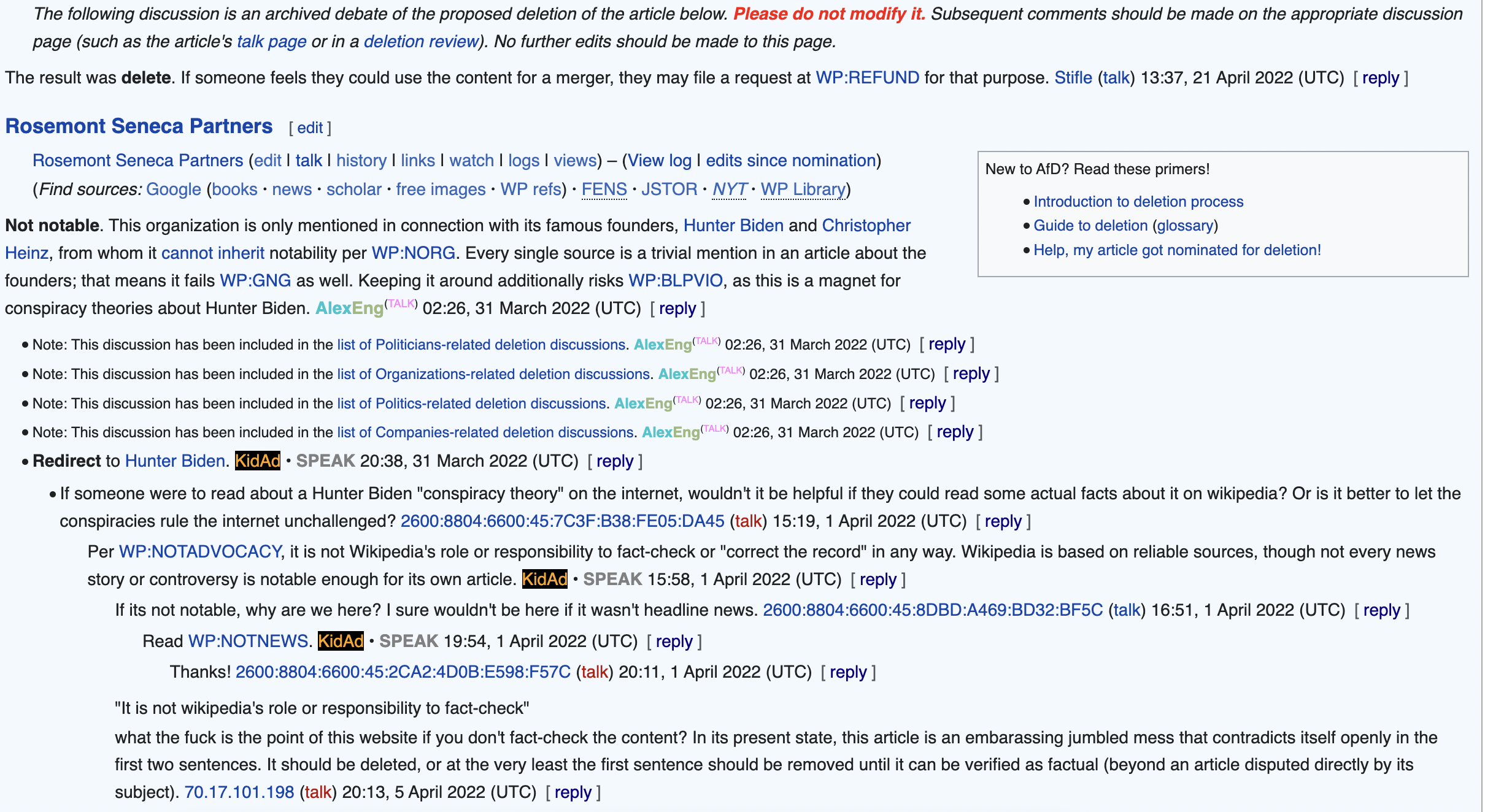
Task: Click the edit link beside Rosemont Seneca Partners heading
Action: pos(310,128)
